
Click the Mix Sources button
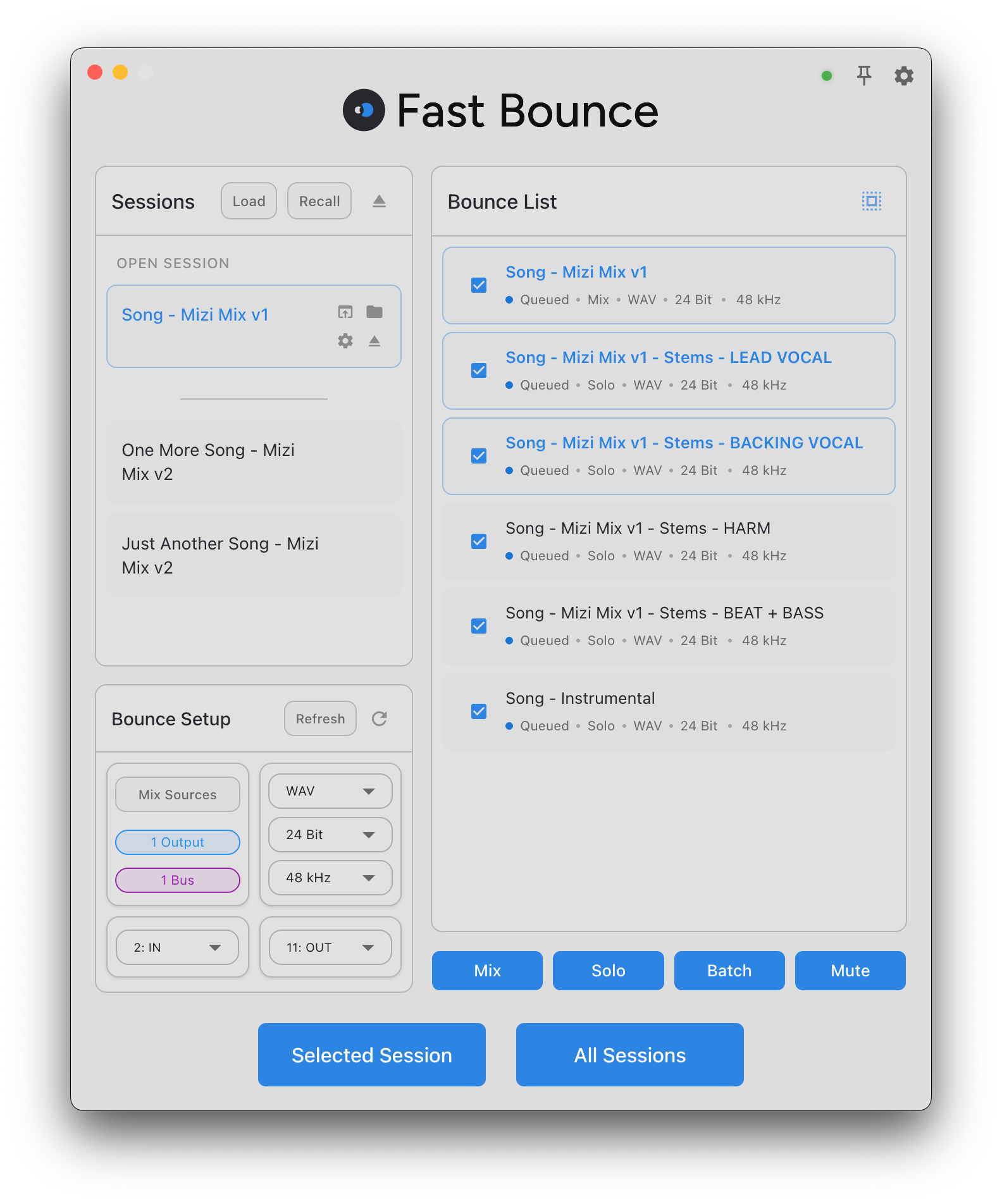(x=178, y=794)
